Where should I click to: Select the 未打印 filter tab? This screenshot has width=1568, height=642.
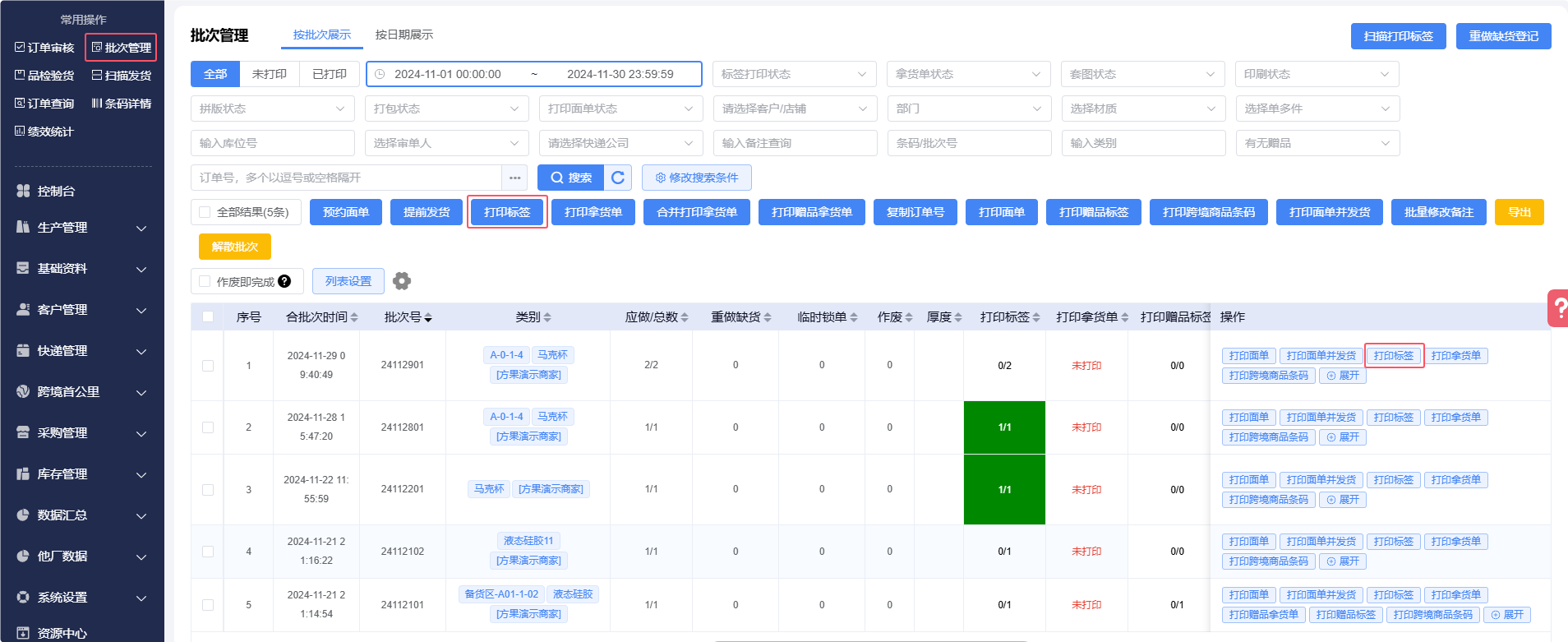coord(270,74)
